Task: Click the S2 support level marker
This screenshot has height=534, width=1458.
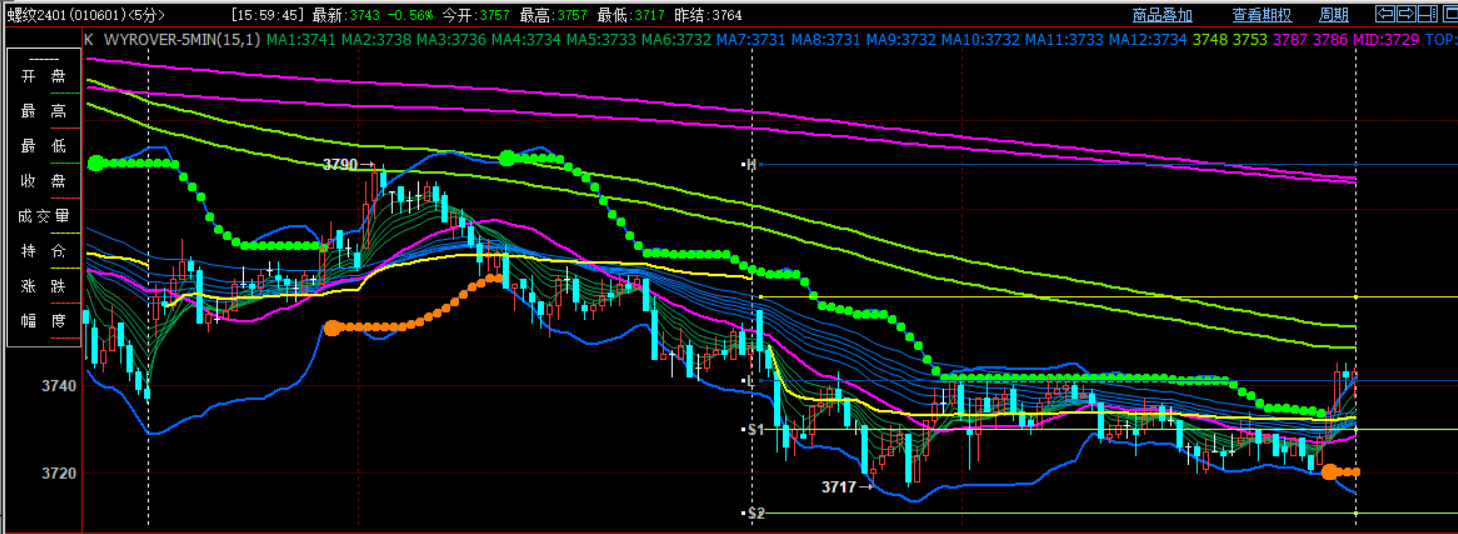Action: [x=755, y=513]
